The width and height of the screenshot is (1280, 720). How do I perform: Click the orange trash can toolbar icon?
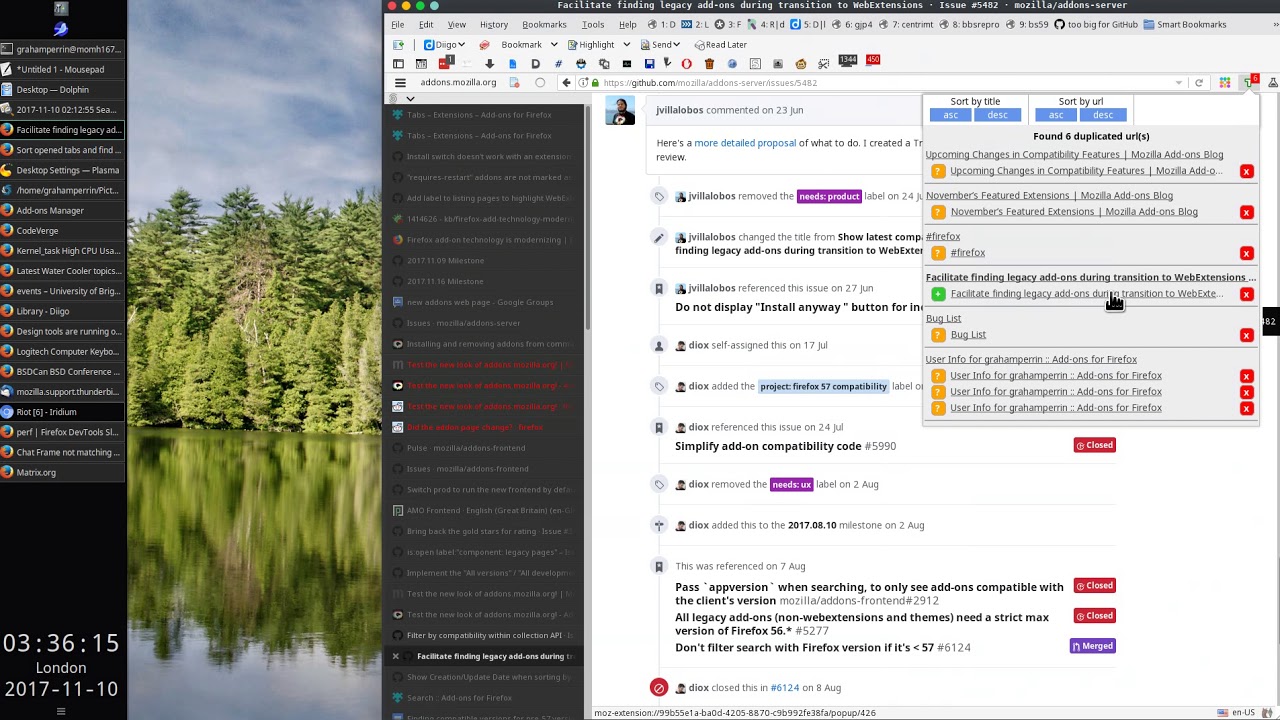click(709, 64)
